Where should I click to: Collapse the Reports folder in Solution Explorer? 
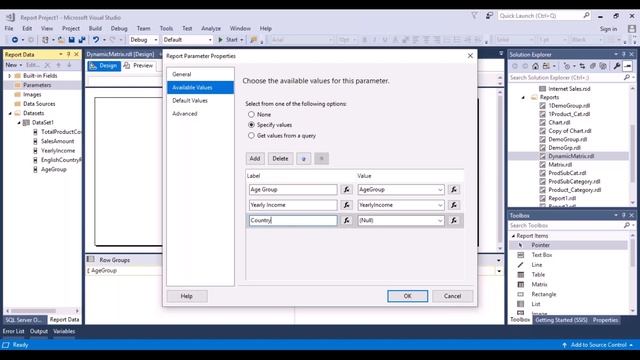pos(523,97)
